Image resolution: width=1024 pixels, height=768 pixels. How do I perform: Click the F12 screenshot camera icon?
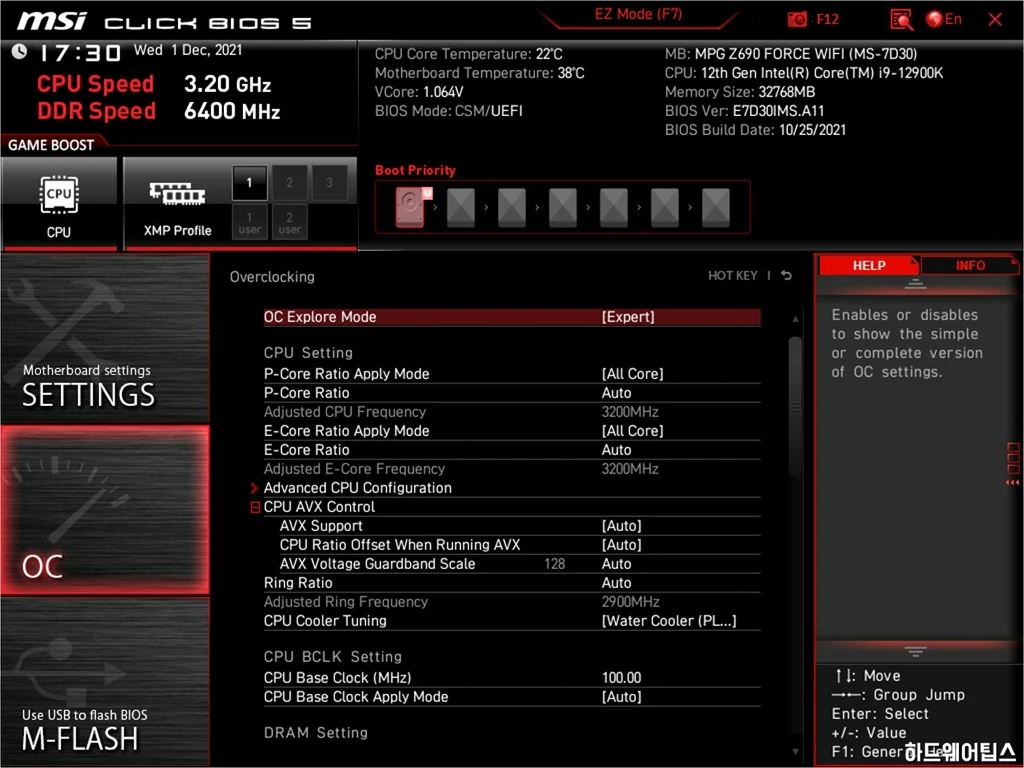(x=797, y=19)
